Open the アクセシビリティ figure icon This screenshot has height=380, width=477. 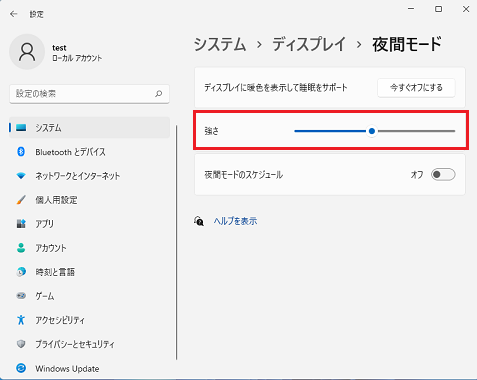tap(21, 320)
